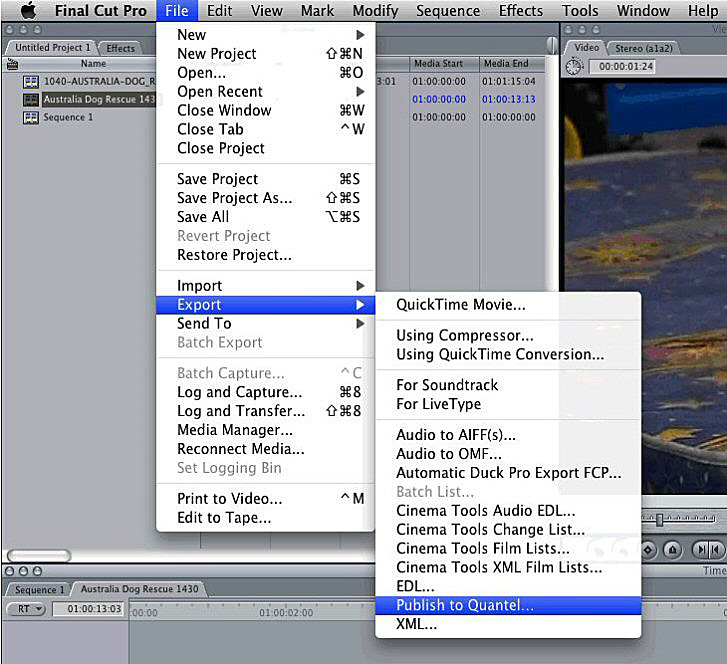Image resolution: width=727 pixels, height=664 pixels.
Task: Select Australia Dog Rescue sequence icon
Action: click(x=31, y=100)
